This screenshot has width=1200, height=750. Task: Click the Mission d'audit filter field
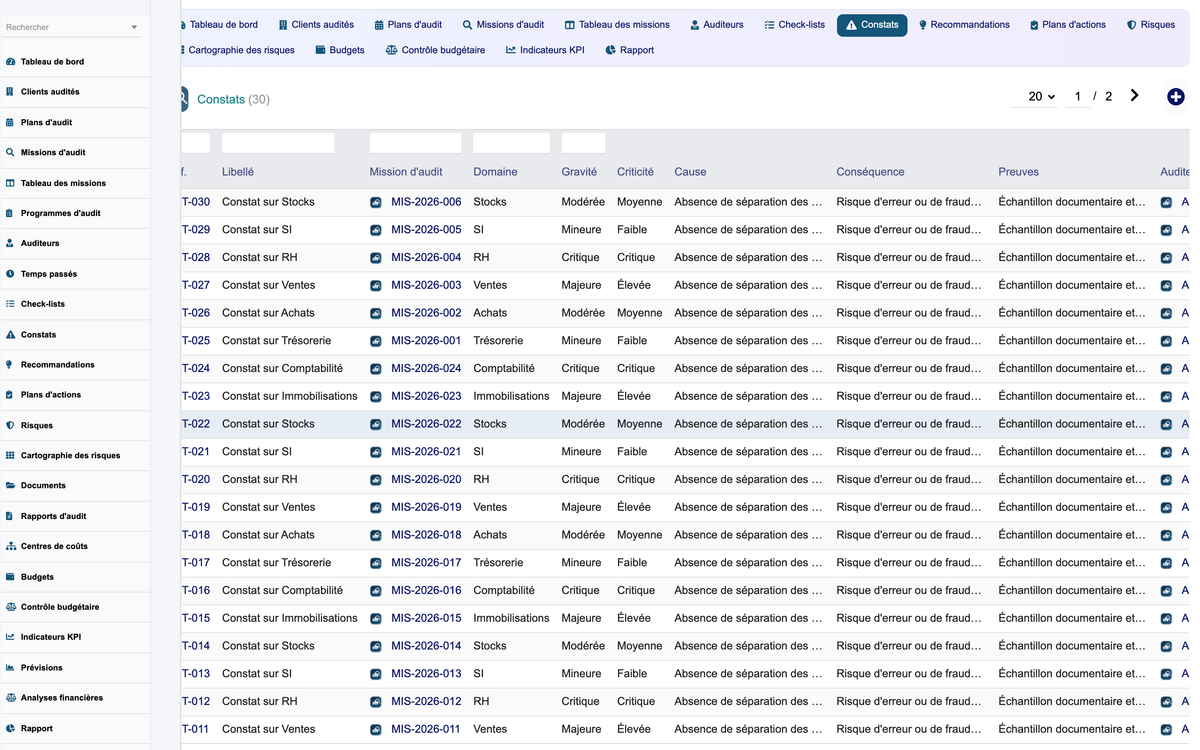coord(416,143)
